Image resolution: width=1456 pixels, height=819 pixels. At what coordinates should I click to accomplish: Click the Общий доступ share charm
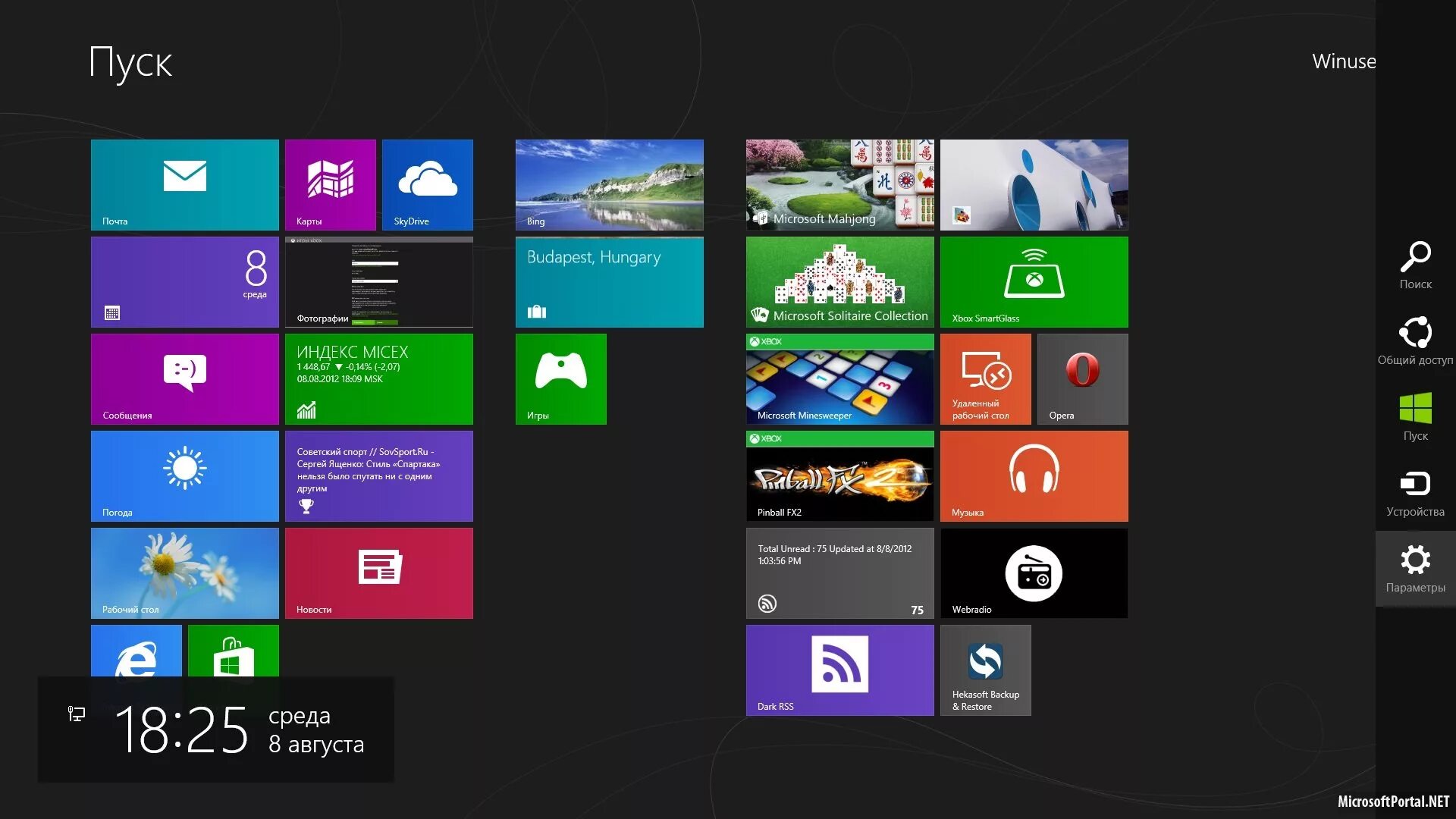1415,341
